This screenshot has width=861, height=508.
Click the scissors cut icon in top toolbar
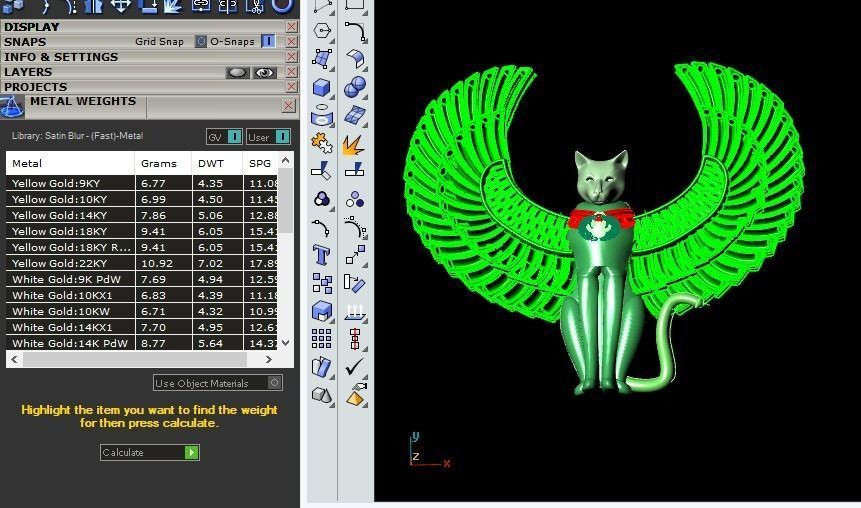pos(254,6)
